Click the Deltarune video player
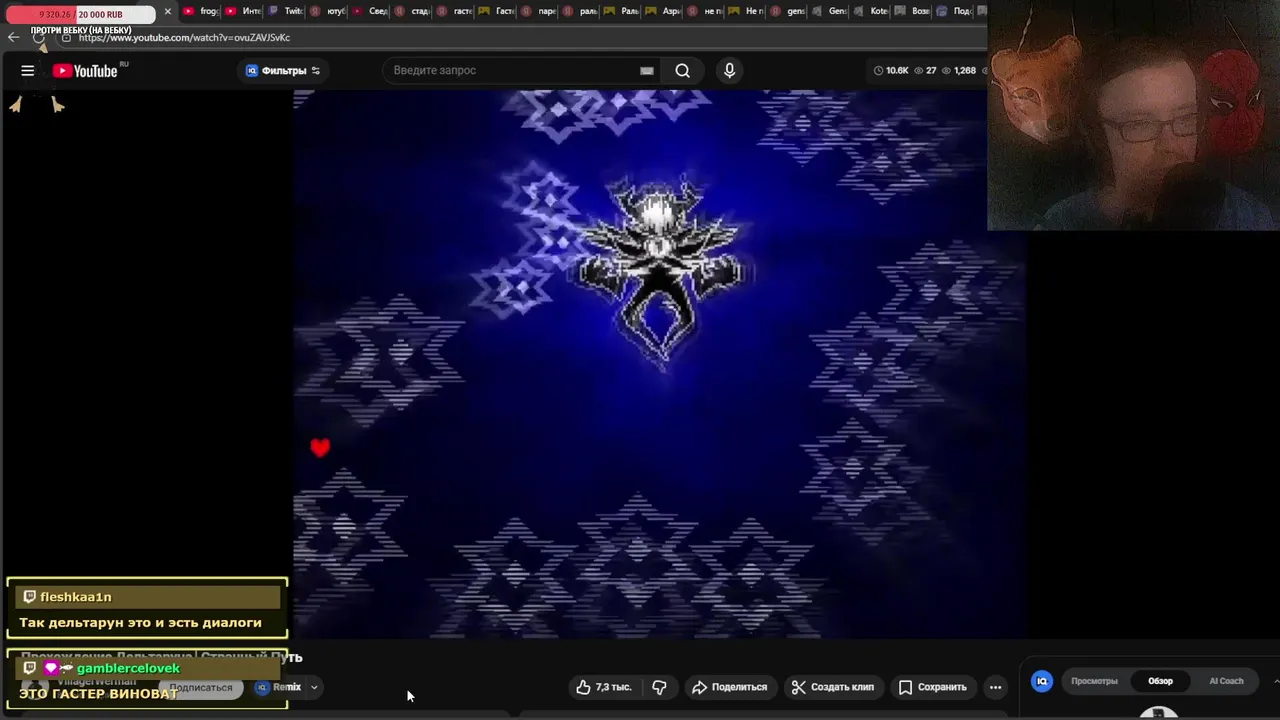 (x=660, y=364)
